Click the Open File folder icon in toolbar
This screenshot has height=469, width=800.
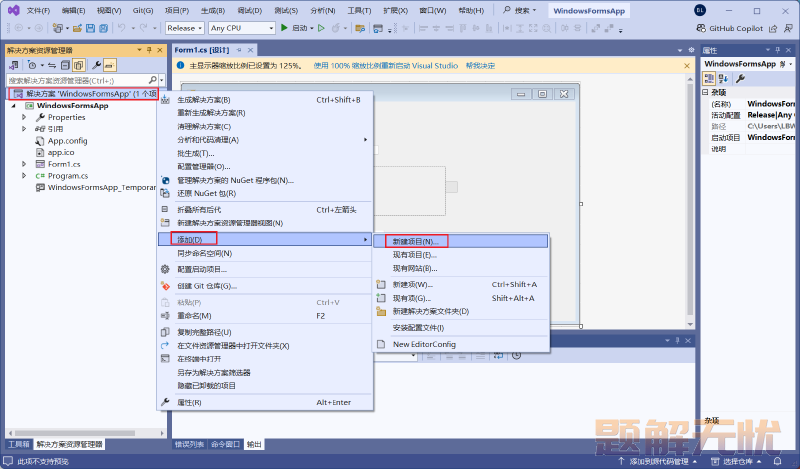pos(77,29)
